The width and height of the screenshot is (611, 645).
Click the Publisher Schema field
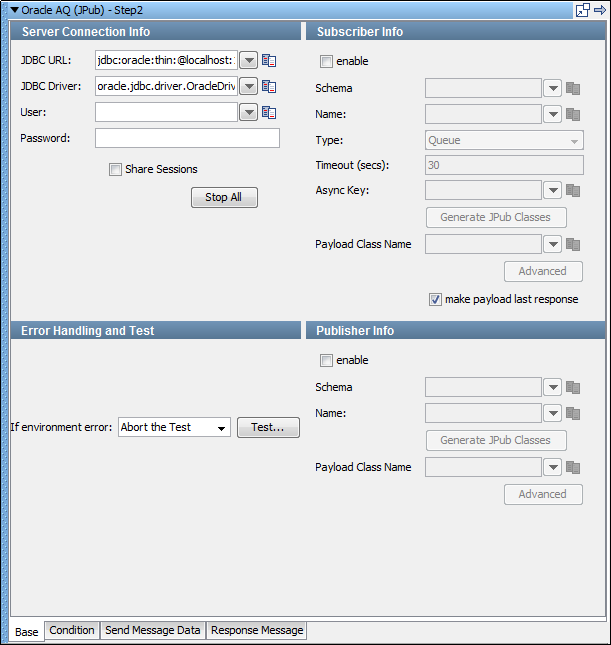point(483,387)
